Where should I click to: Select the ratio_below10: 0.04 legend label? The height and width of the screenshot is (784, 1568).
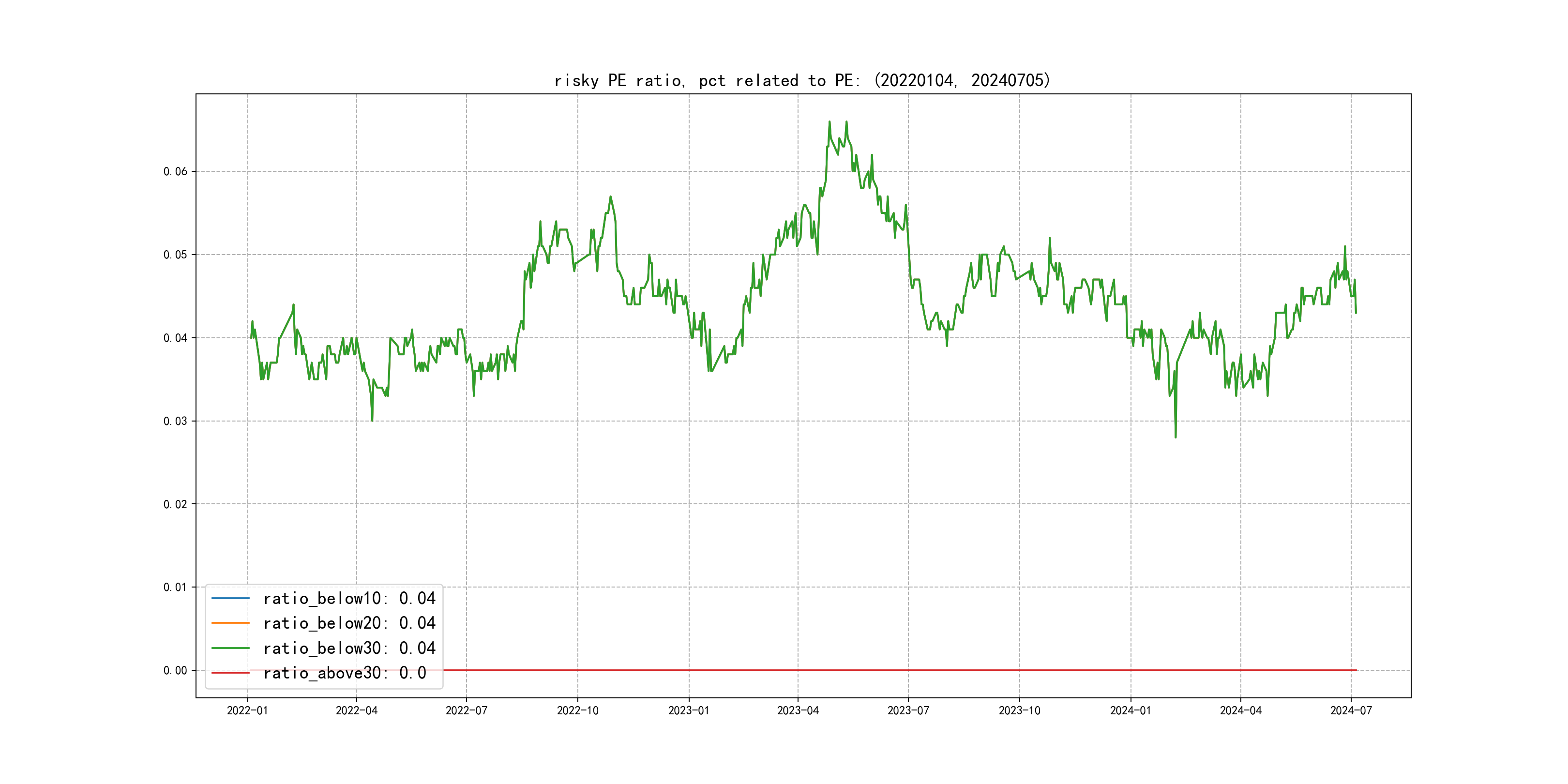coord(349,598)
